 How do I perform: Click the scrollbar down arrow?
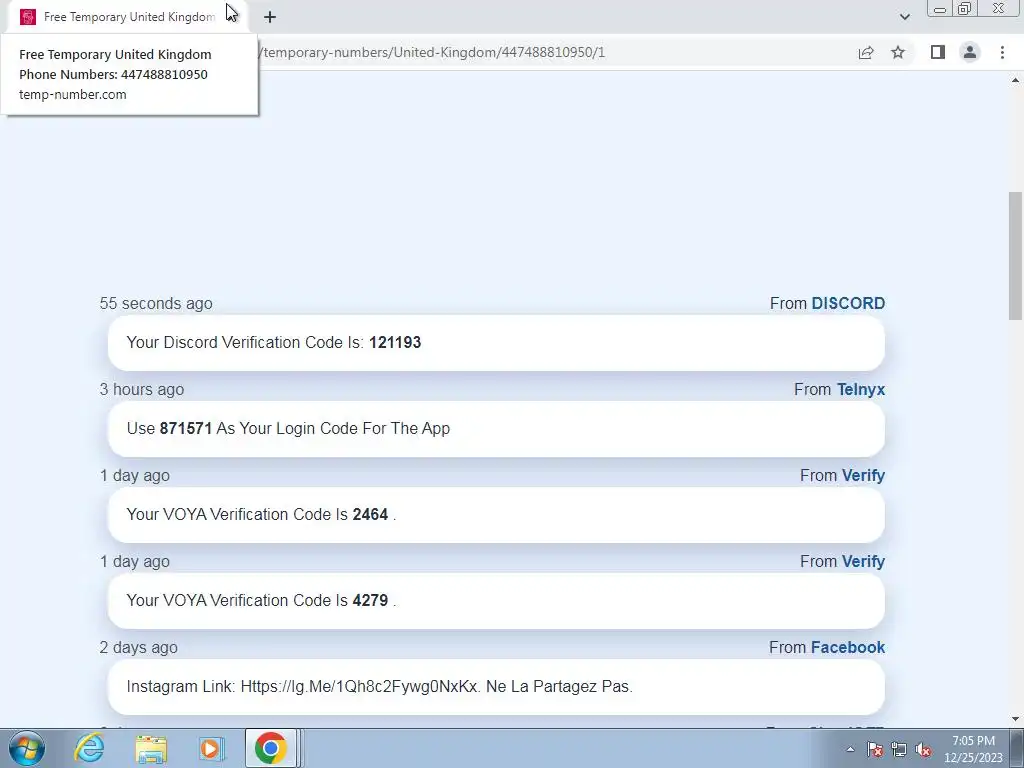(x=1015, y=719)
